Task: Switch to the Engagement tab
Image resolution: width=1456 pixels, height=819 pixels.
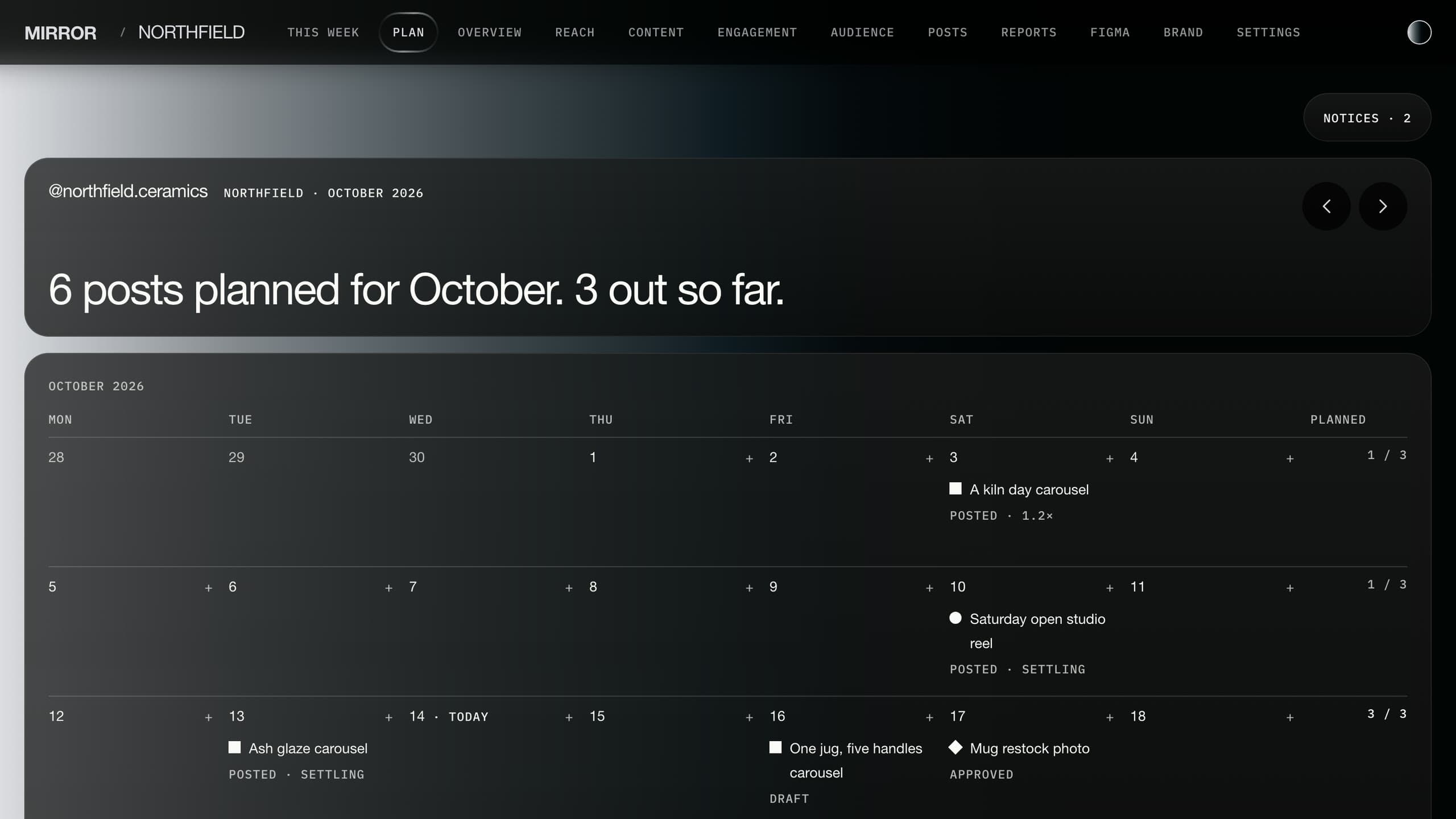Action: 757,32
